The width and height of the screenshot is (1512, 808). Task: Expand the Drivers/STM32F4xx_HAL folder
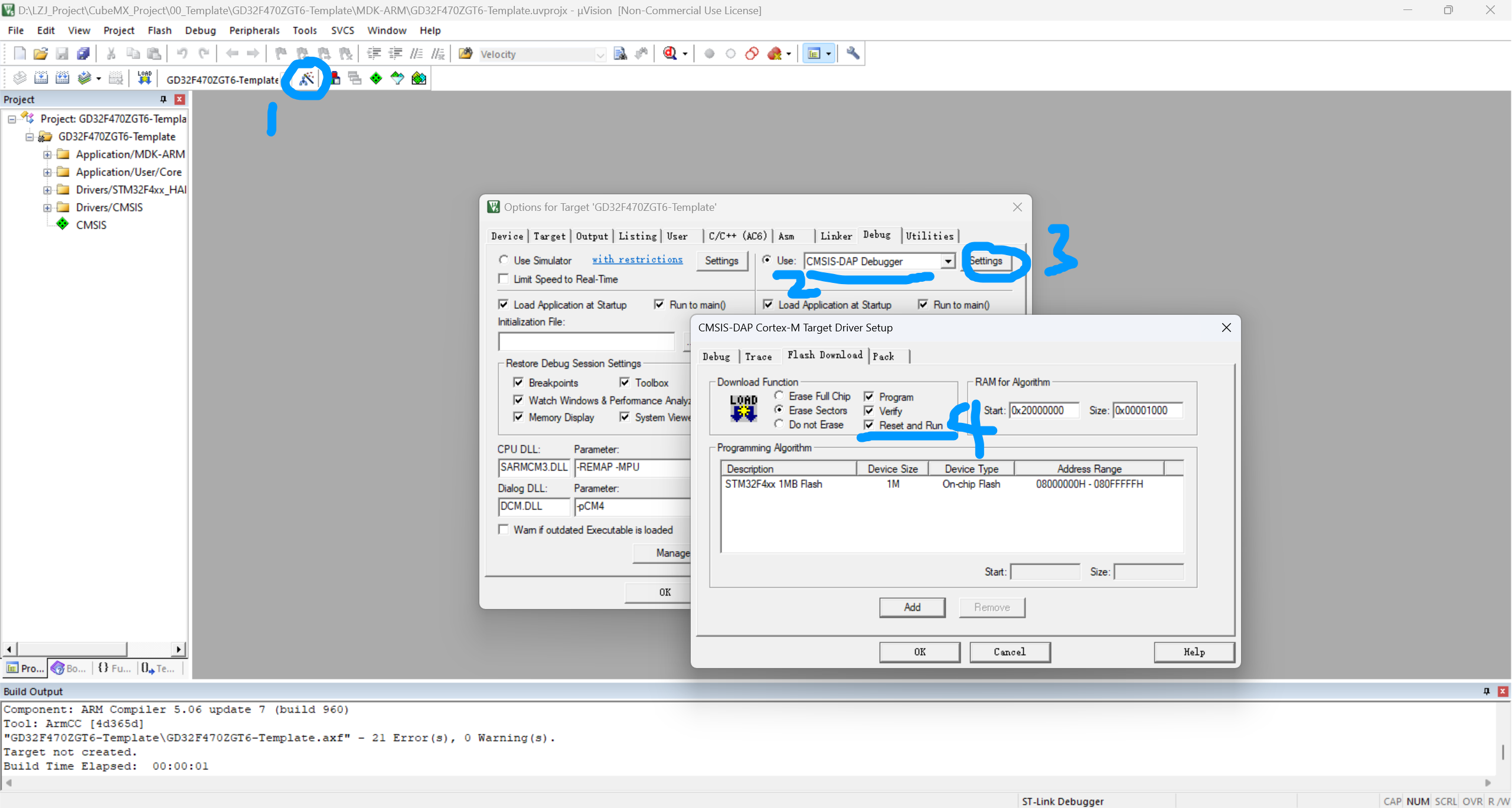pyautogui.click(x=47, y=190)
